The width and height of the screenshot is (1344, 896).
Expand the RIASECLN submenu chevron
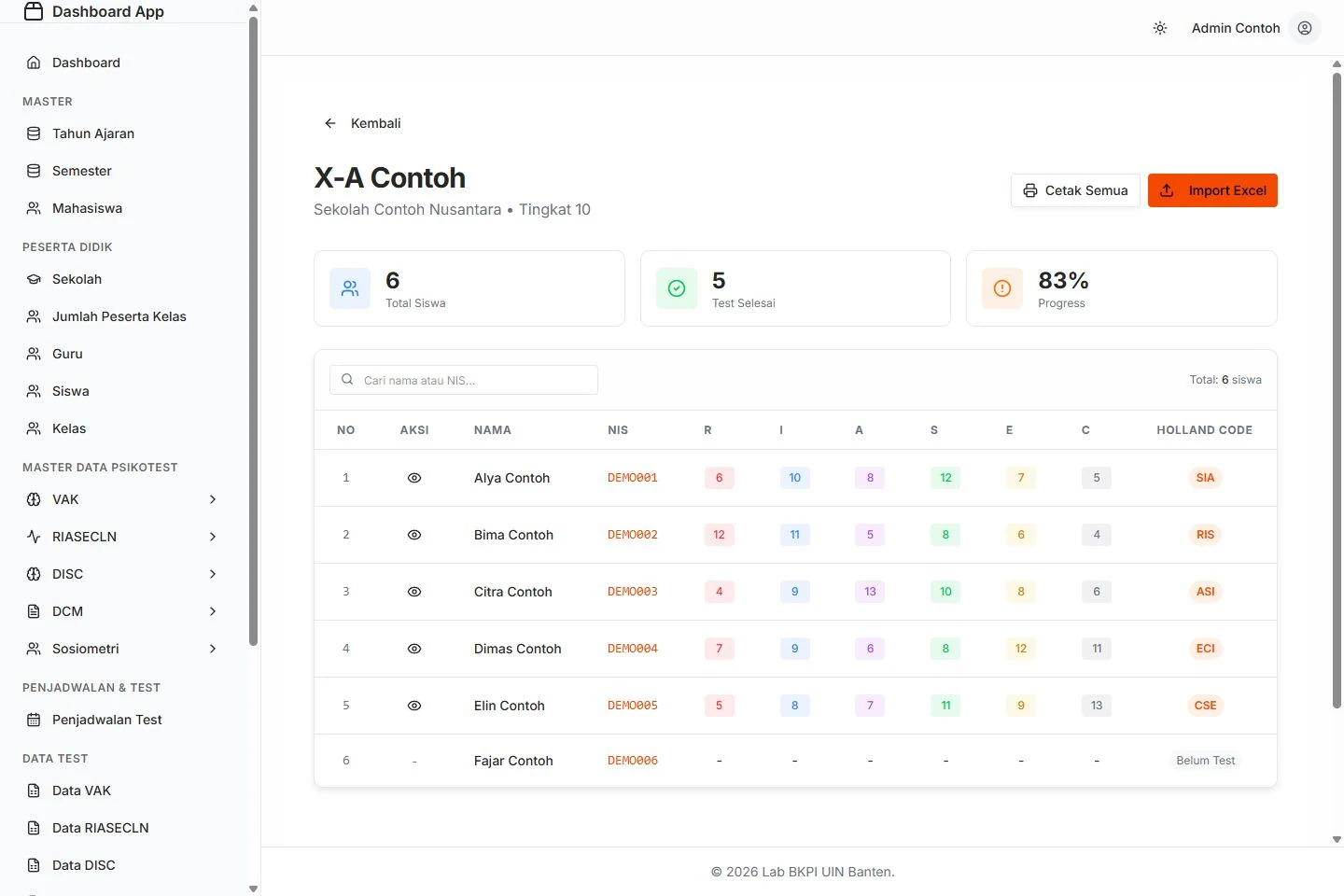tap(213, 537)
